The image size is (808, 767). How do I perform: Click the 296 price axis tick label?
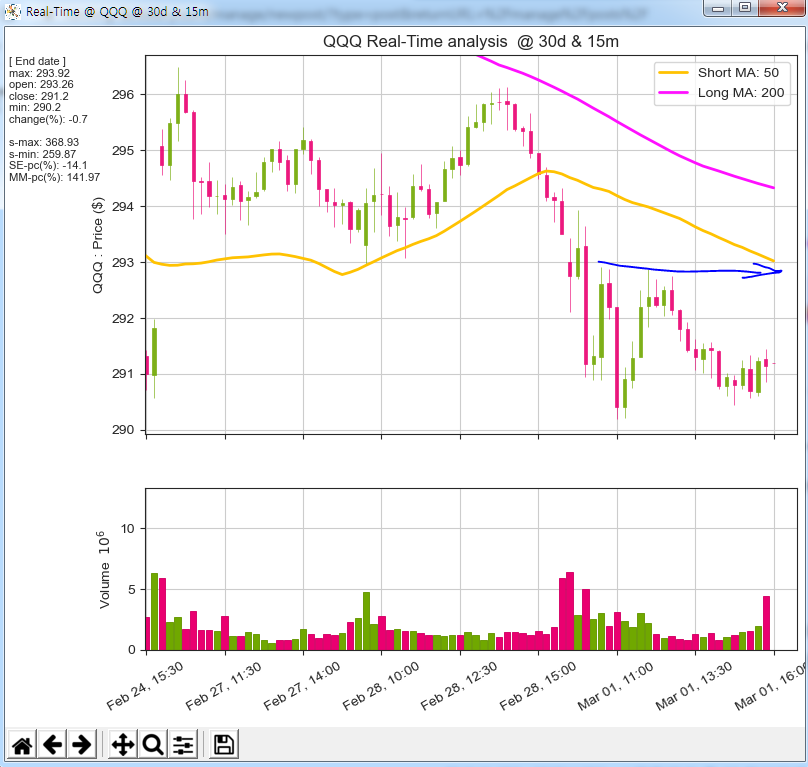click(123, 95)
